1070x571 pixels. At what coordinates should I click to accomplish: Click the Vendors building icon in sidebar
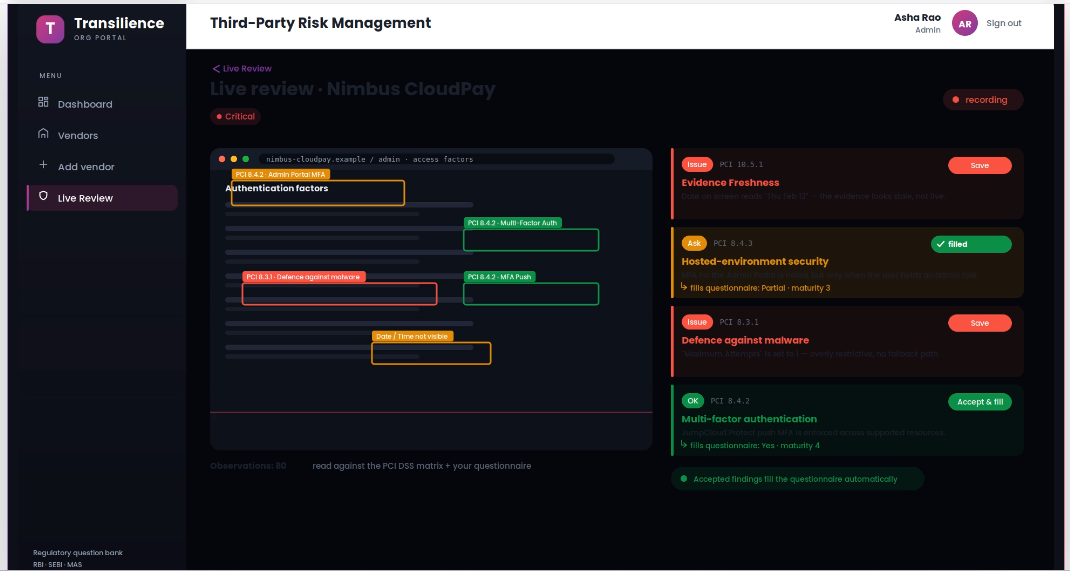tap(43, 134)
